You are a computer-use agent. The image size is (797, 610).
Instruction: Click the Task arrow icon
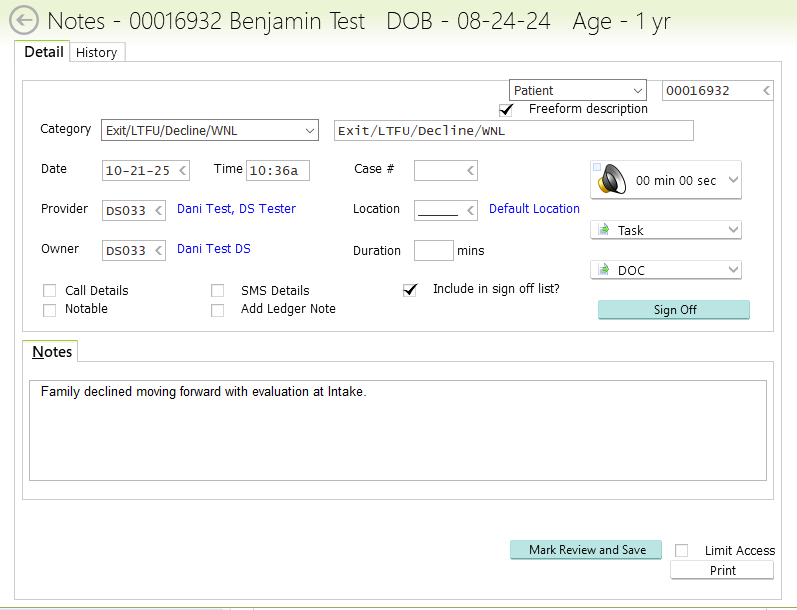[x=603, y=230]
